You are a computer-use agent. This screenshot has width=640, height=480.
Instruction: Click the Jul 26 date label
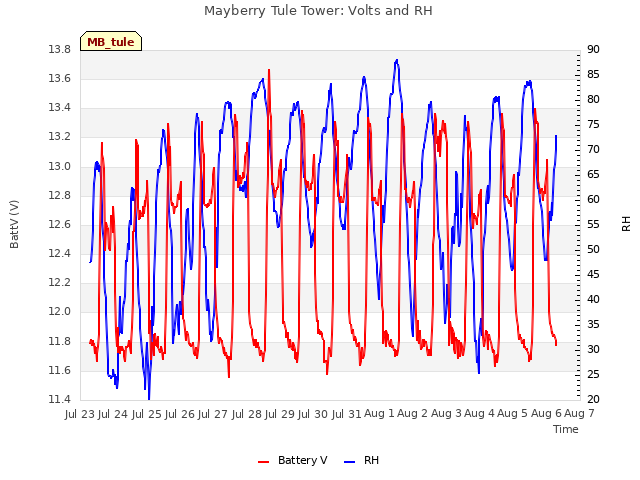point(180,414)
